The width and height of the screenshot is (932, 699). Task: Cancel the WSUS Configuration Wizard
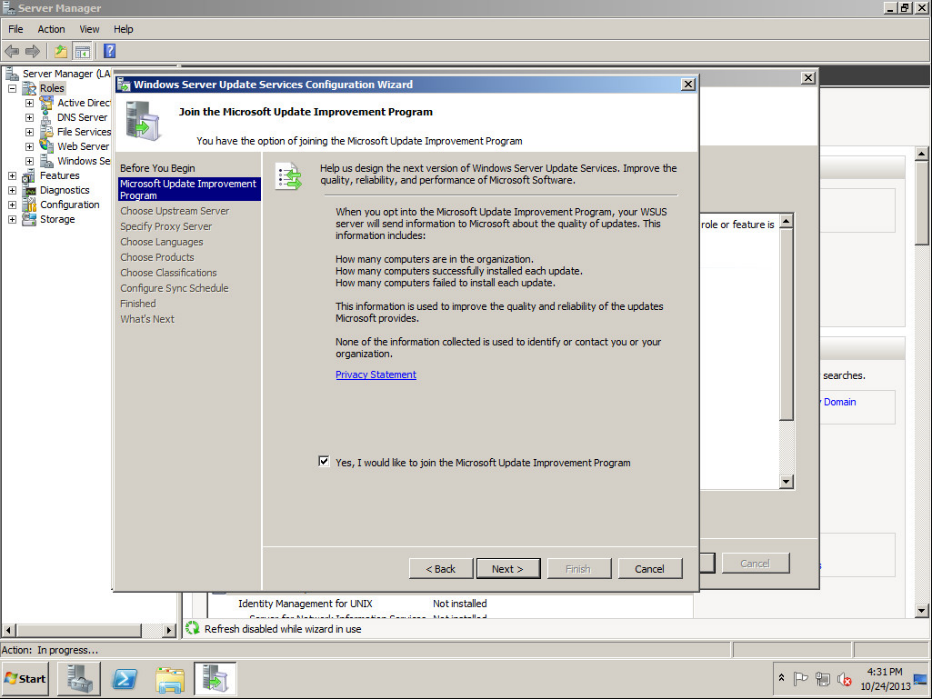tap(650, 569)
